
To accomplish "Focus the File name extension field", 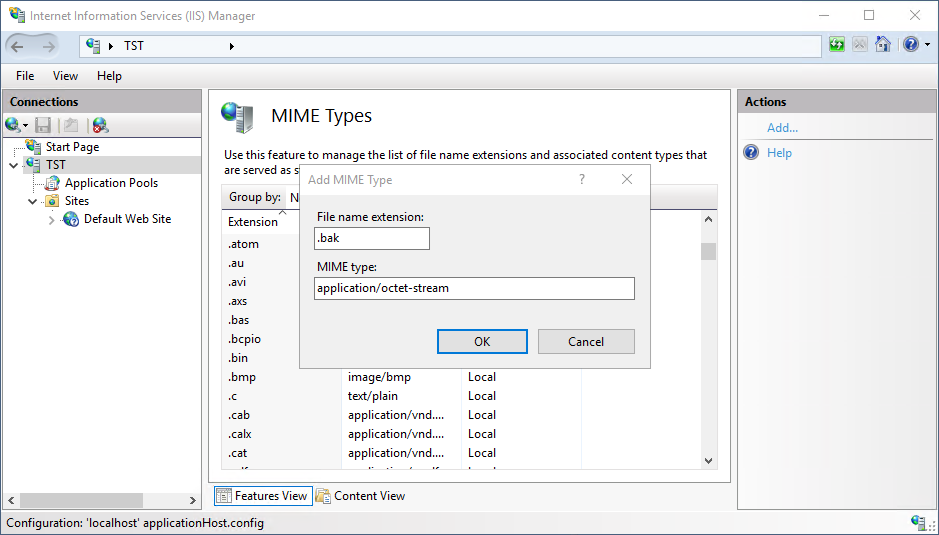I will [372, 238].
